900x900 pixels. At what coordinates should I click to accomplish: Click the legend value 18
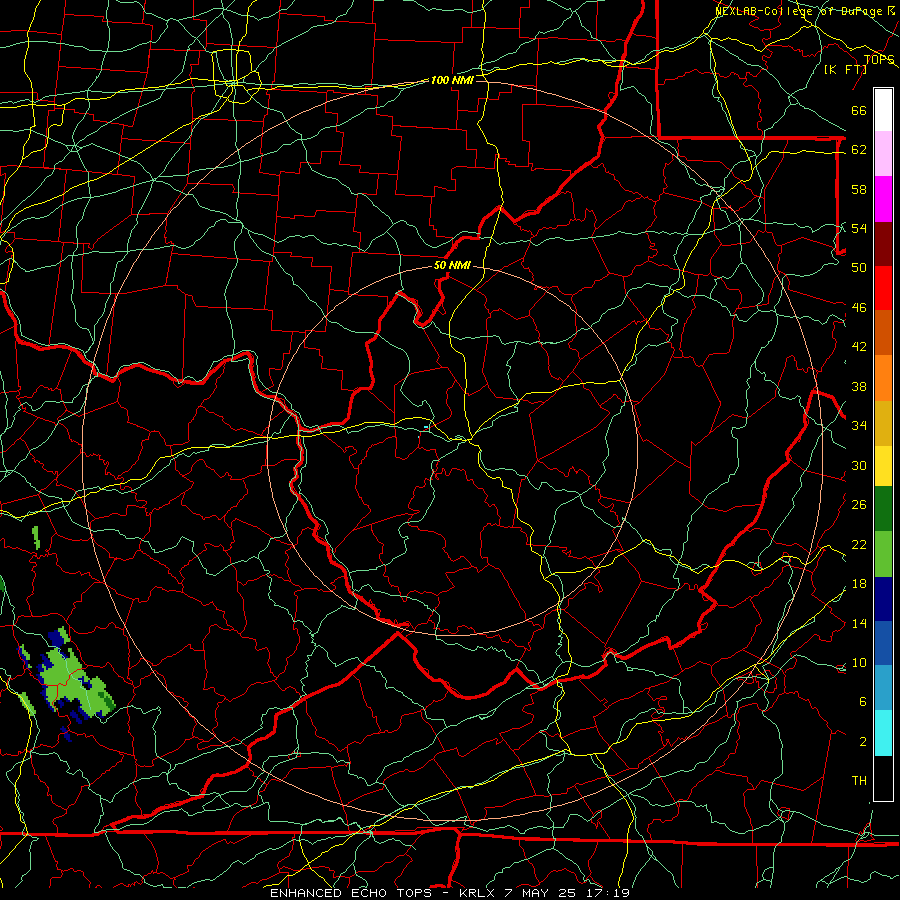click(859, 584)
